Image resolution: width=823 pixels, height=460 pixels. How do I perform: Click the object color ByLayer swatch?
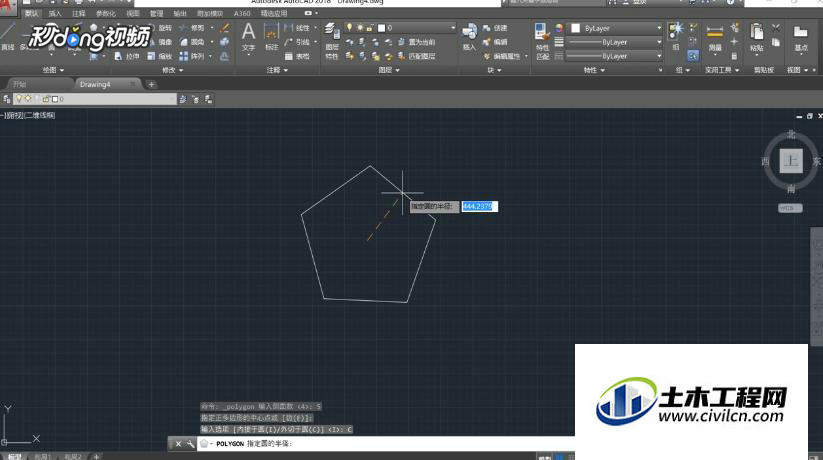coord(576,28)
